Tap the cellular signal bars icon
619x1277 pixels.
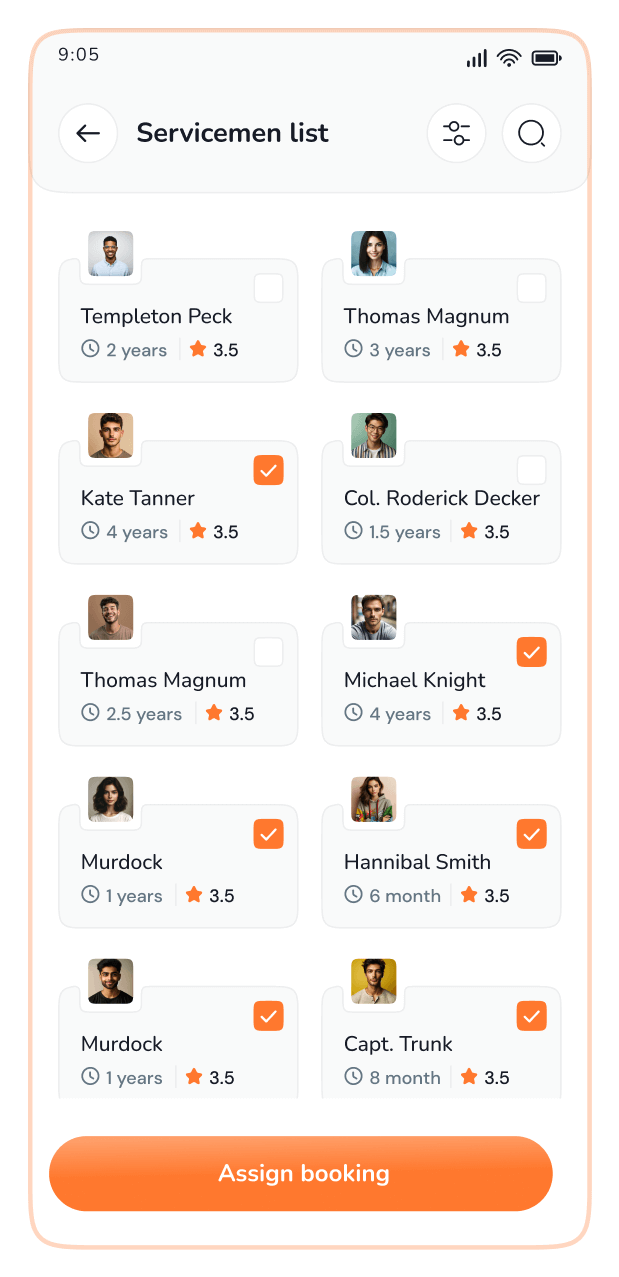[477, 58]
